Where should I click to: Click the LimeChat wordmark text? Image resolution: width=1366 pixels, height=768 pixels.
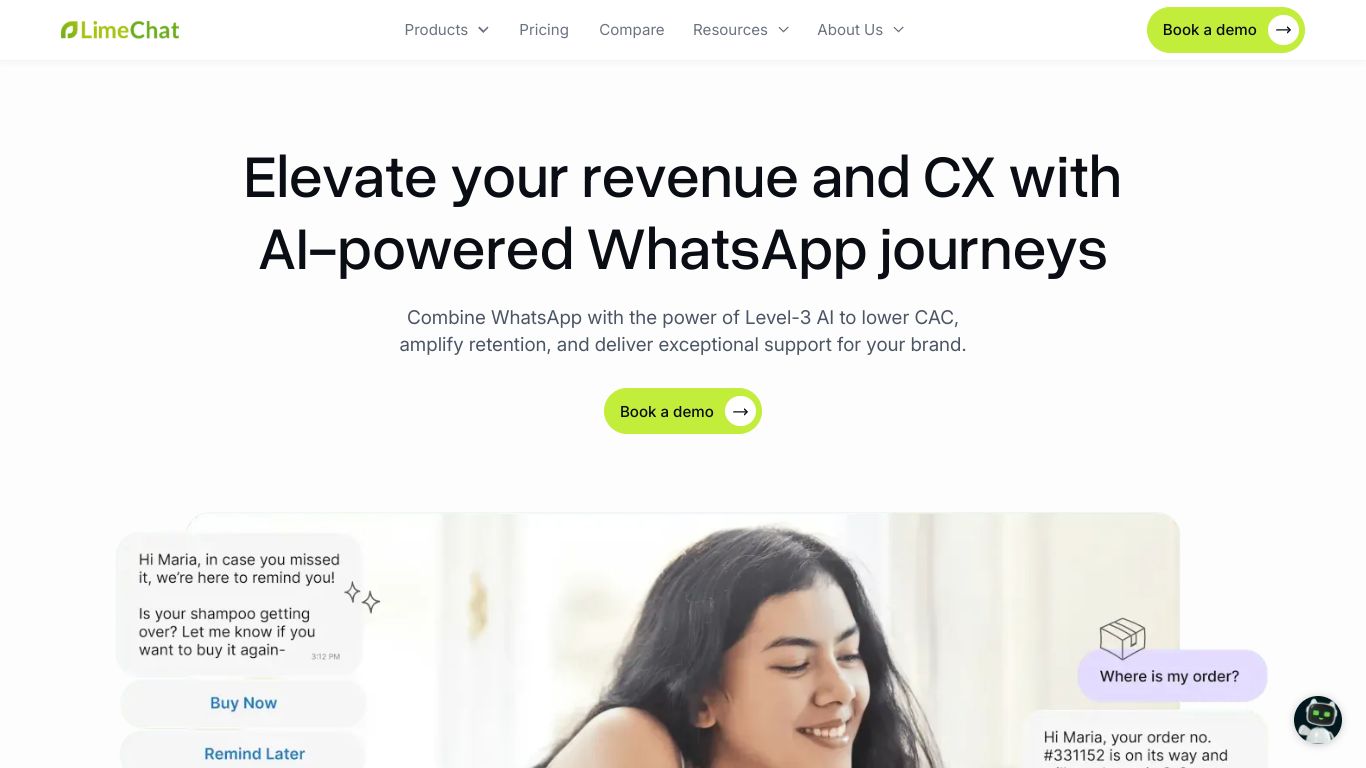(130, 30)
